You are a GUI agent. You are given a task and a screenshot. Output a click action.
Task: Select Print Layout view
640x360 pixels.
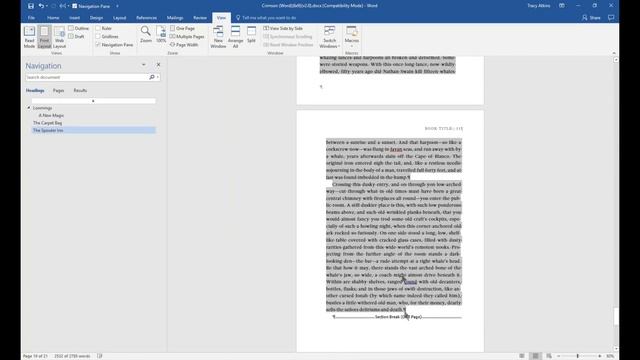tap(44, 37)
